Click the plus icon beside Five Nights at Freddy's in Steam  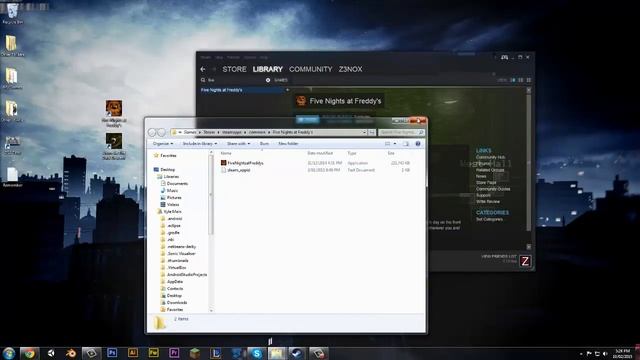pyautogui.click(x=287, y=90)
